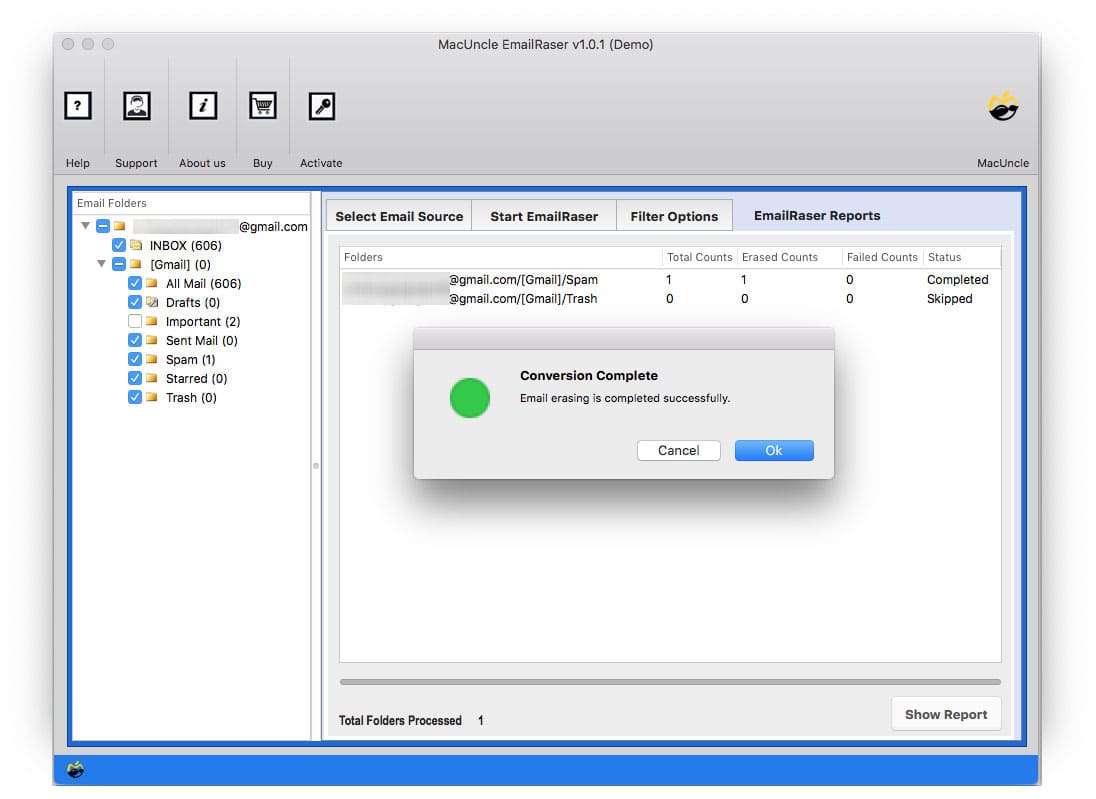This screenshot has height=799, width=1096.
Task: Click the Support icon in the toolbar
Action: (x=136, y=105)
